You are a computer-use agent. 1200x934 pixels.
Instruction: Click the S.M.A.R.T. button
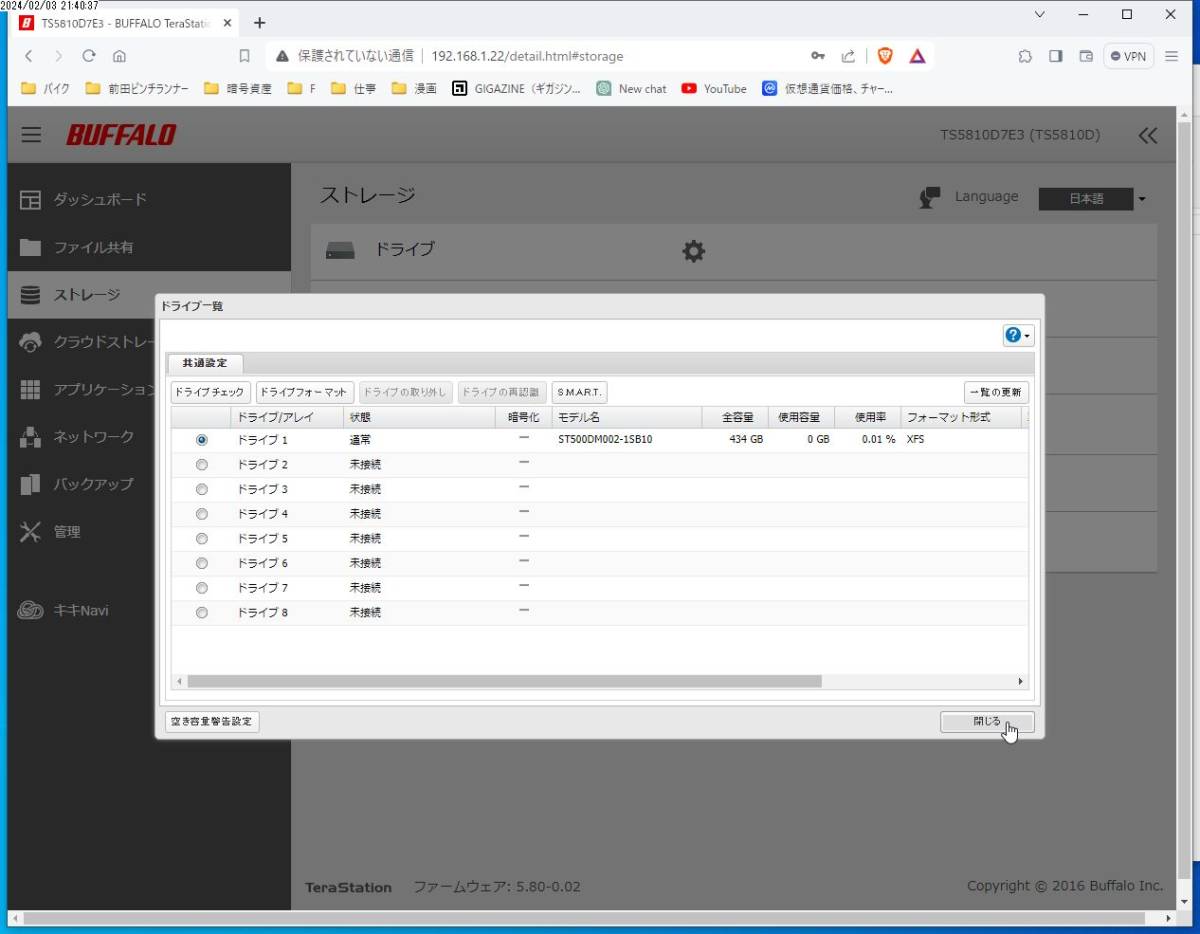[580, 392]
